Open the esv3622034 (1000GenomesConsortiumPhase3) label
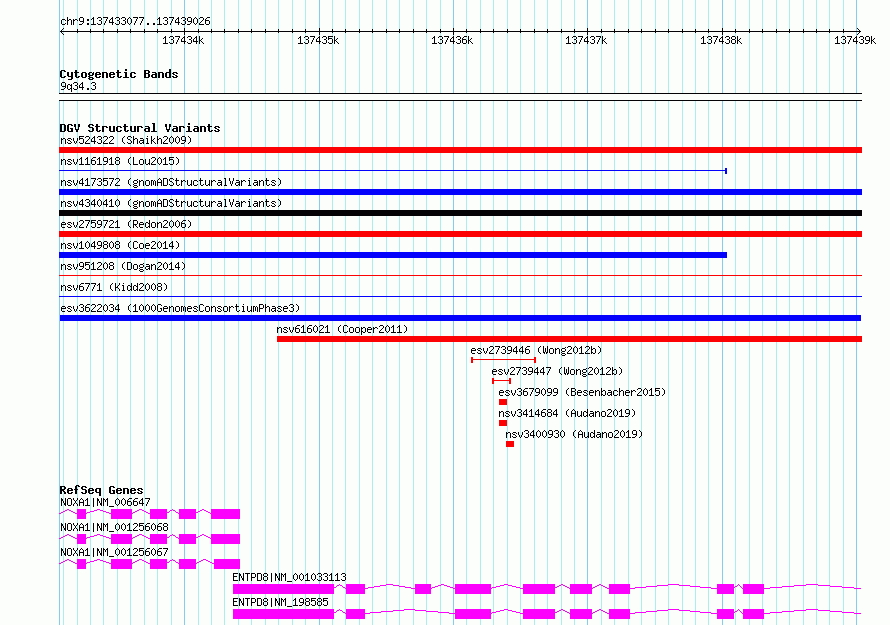 (180, 308)
